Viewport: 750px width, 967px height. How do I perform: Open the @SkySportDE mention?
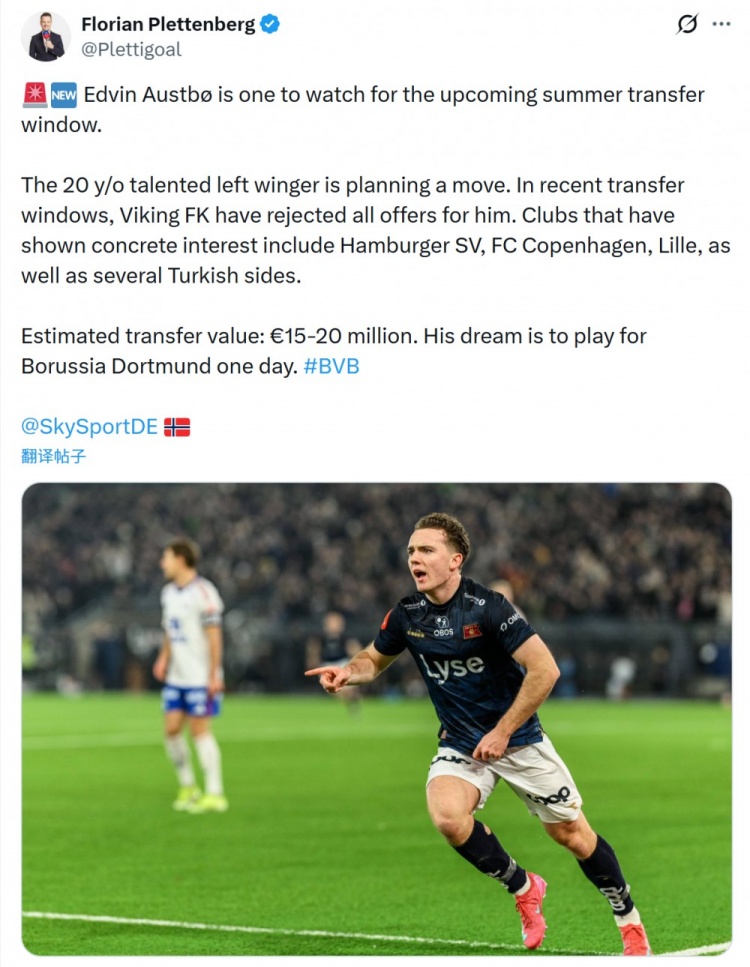click(89, 427)
